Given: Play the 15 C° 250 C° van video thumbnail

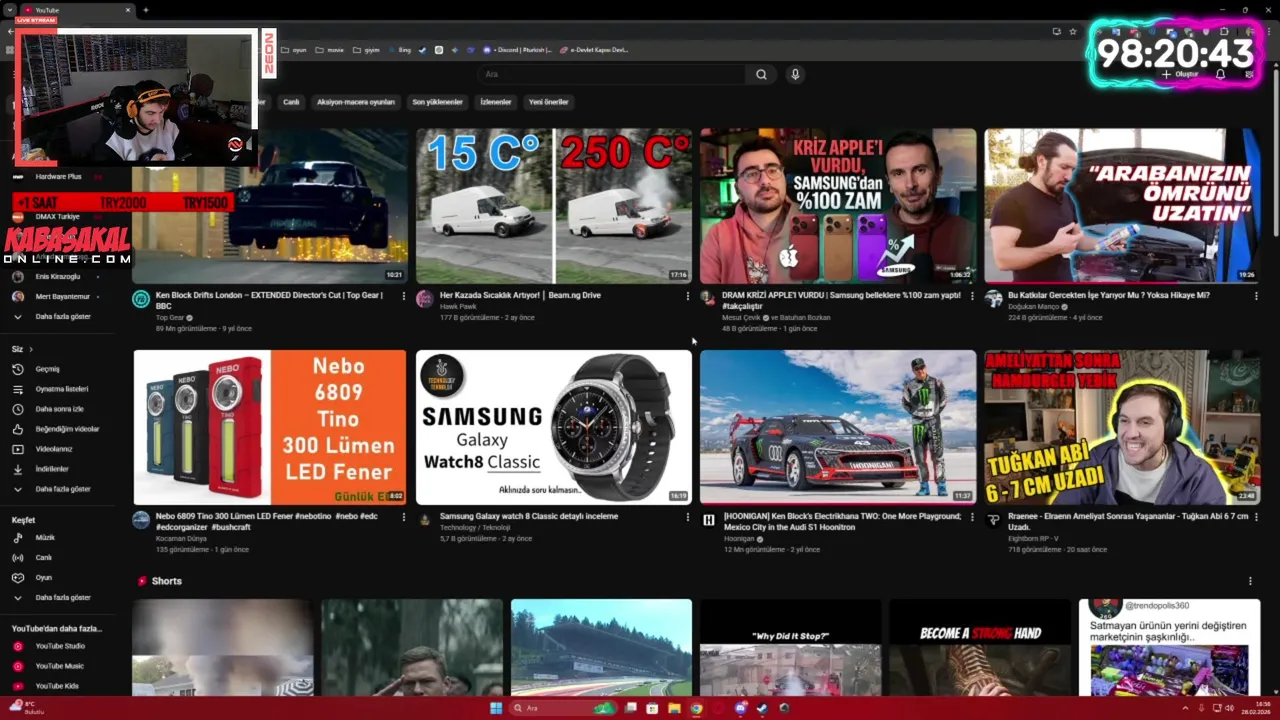Looking at the screenshot, I should click(x=554, y=206).
